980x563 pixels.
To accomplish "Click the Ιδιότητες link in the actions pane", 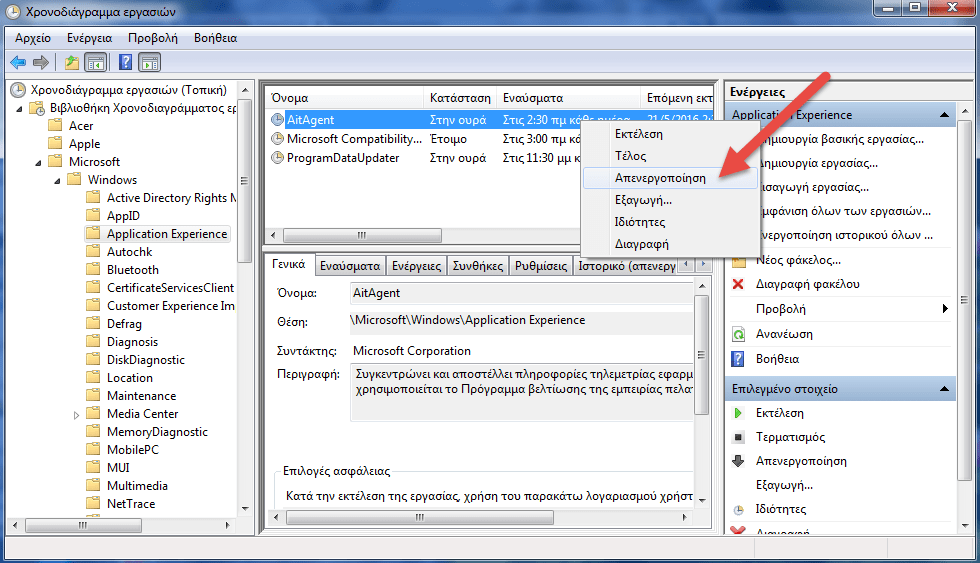I will 781,509.
